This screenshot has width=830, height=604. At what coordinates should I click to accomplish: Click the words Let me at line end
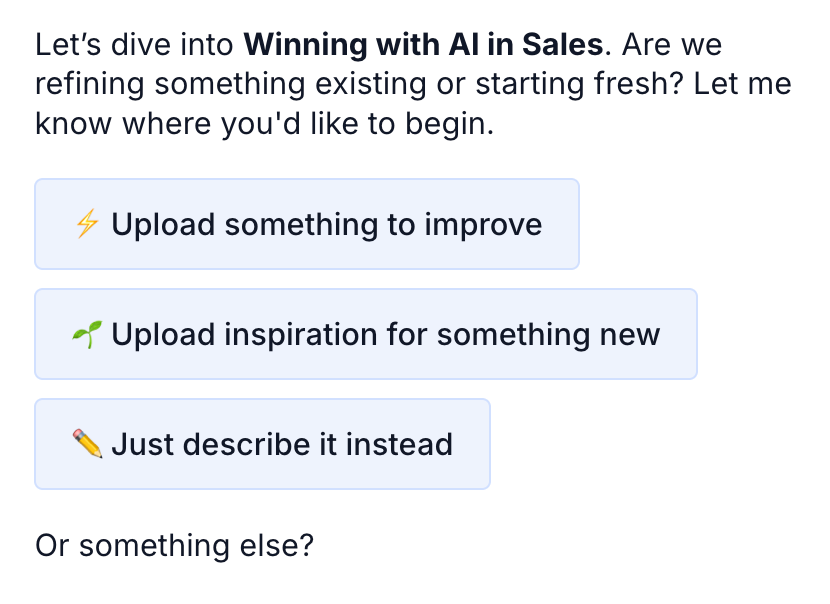743,85
